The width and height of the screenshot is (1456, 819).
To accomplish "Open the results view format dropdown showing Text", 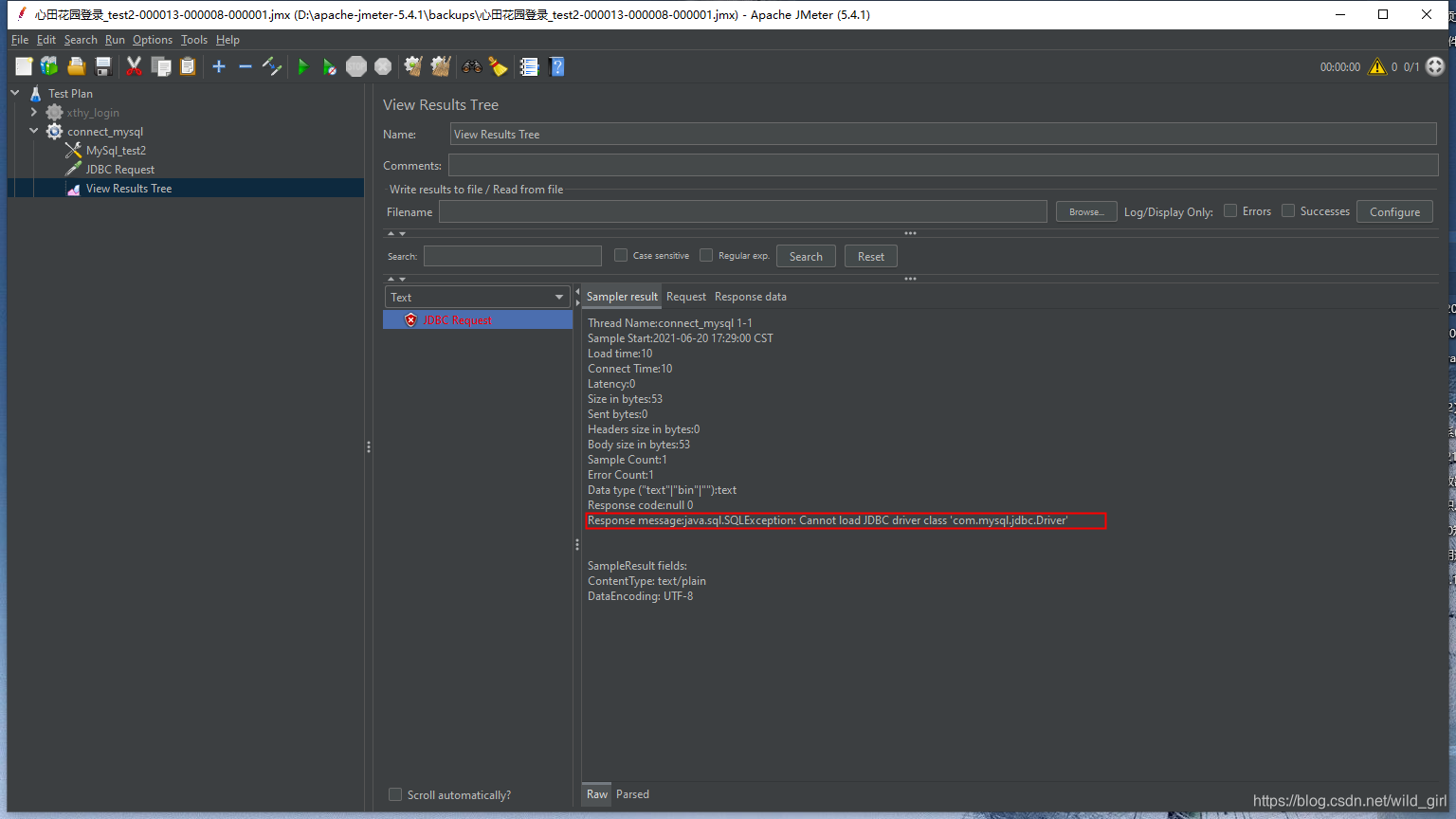I will coord(477,297).
